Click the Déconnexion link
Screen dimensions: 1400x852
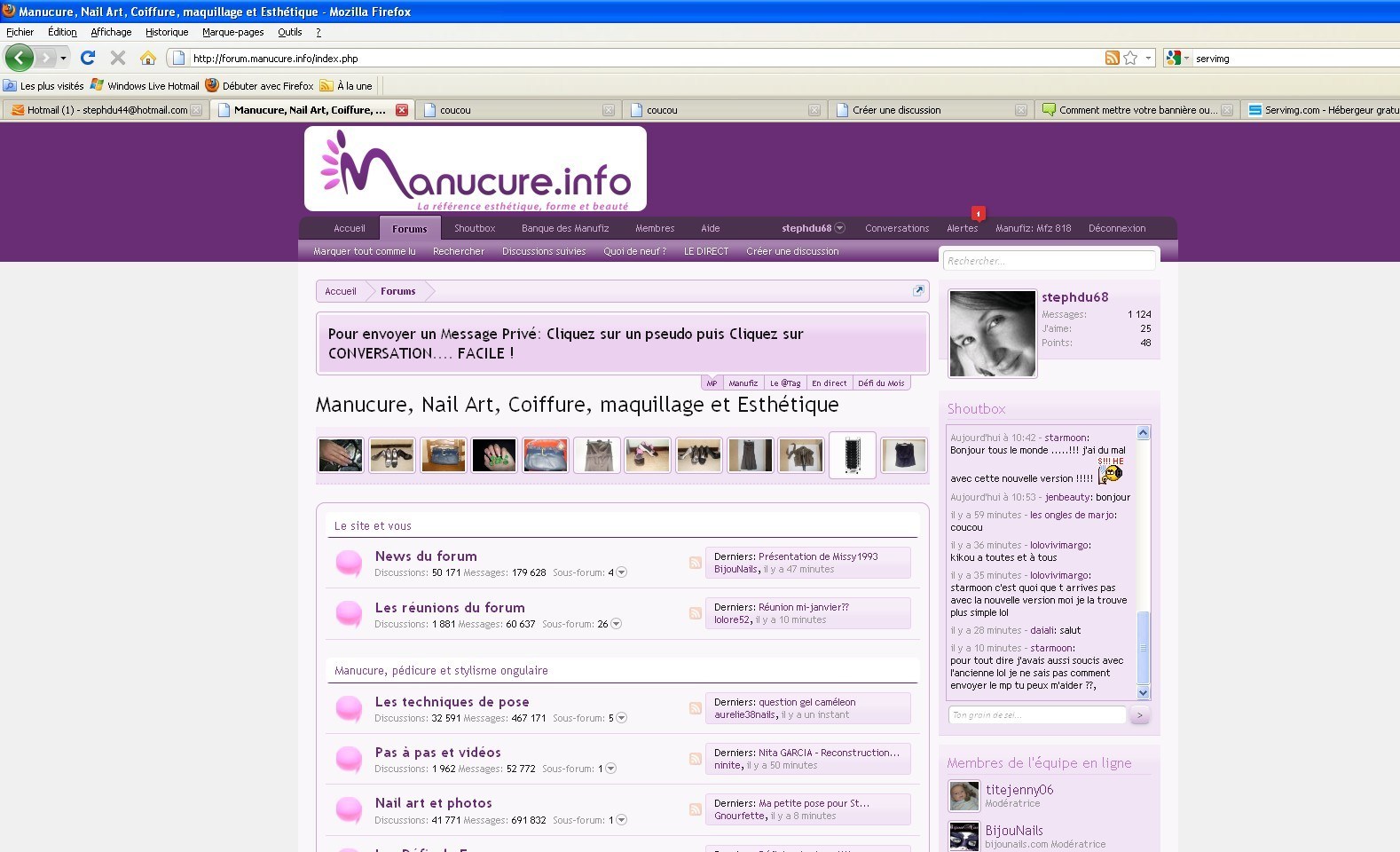(x=1116, y=228)
